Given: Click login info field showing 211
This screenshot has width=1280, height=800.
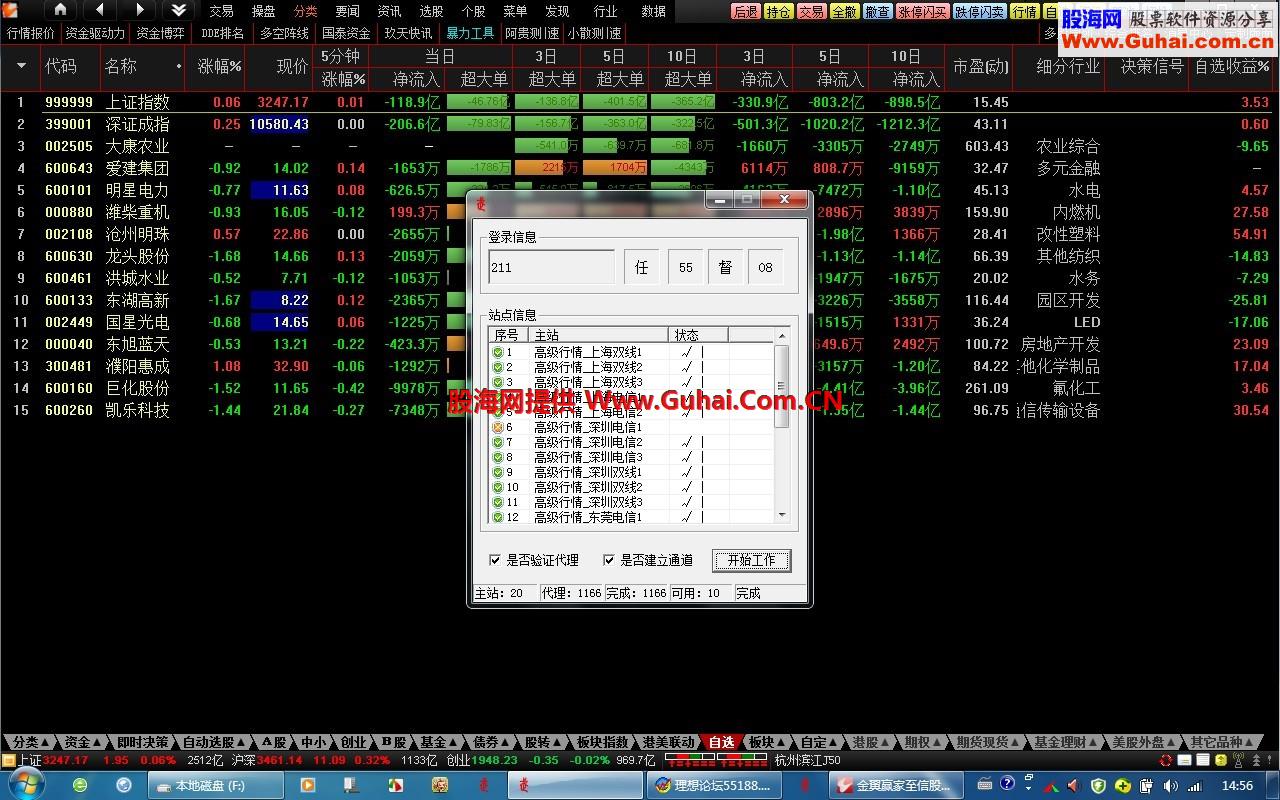Looking at the screenshot, I should [551, 267].
